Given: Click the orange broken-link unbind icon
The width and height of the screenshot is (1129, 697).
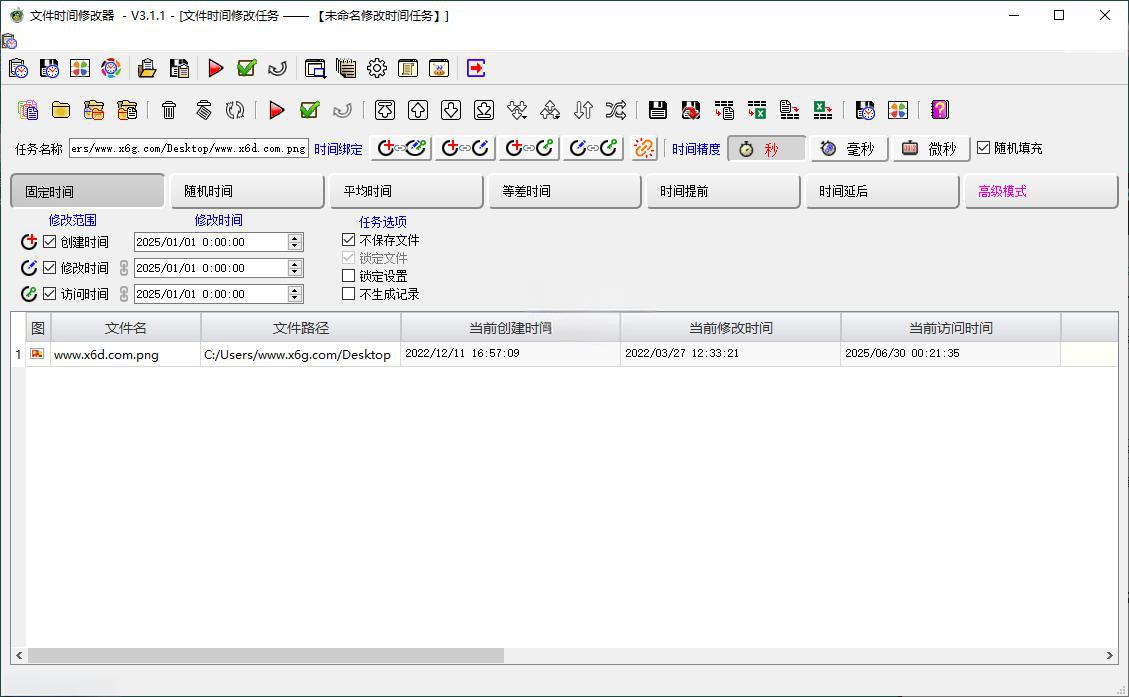Looking at the screenshot, I should click(x=645, y=148).
